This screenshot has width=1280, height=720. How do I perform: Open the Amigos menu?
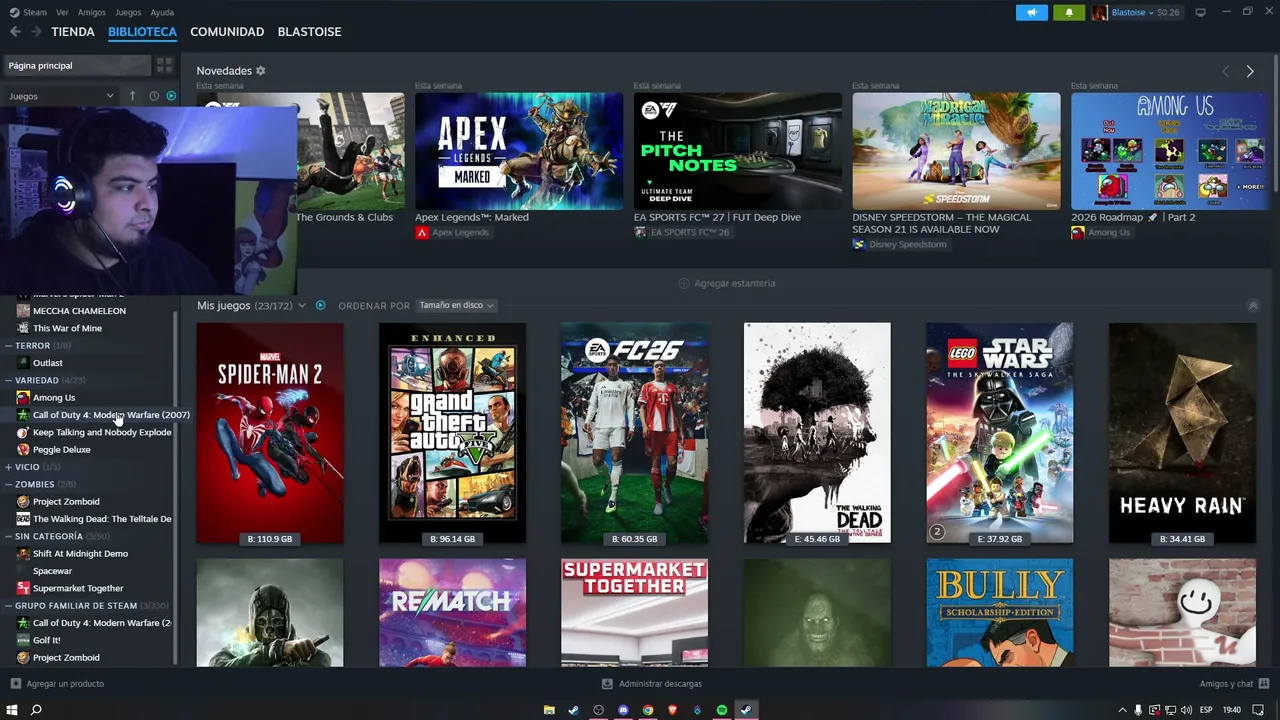pyautogui.click(x=92, y=12)
